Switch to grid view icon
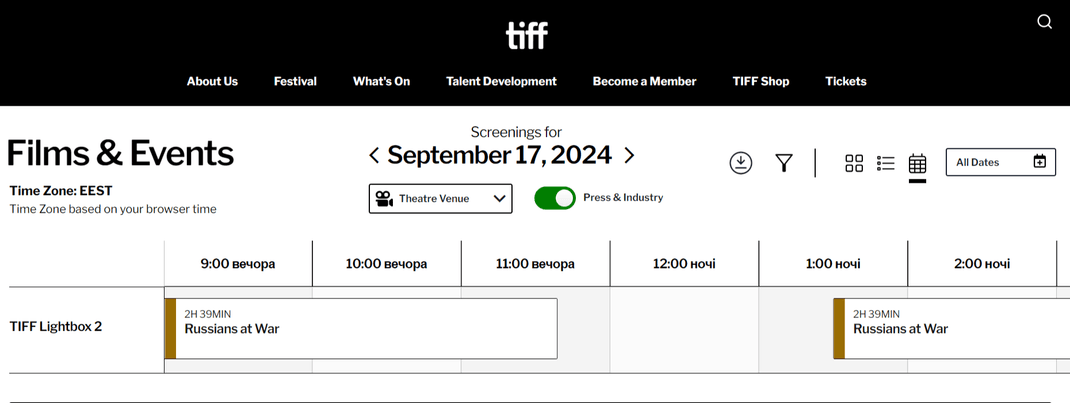The image size is (1070, 403). pos(854,163)
